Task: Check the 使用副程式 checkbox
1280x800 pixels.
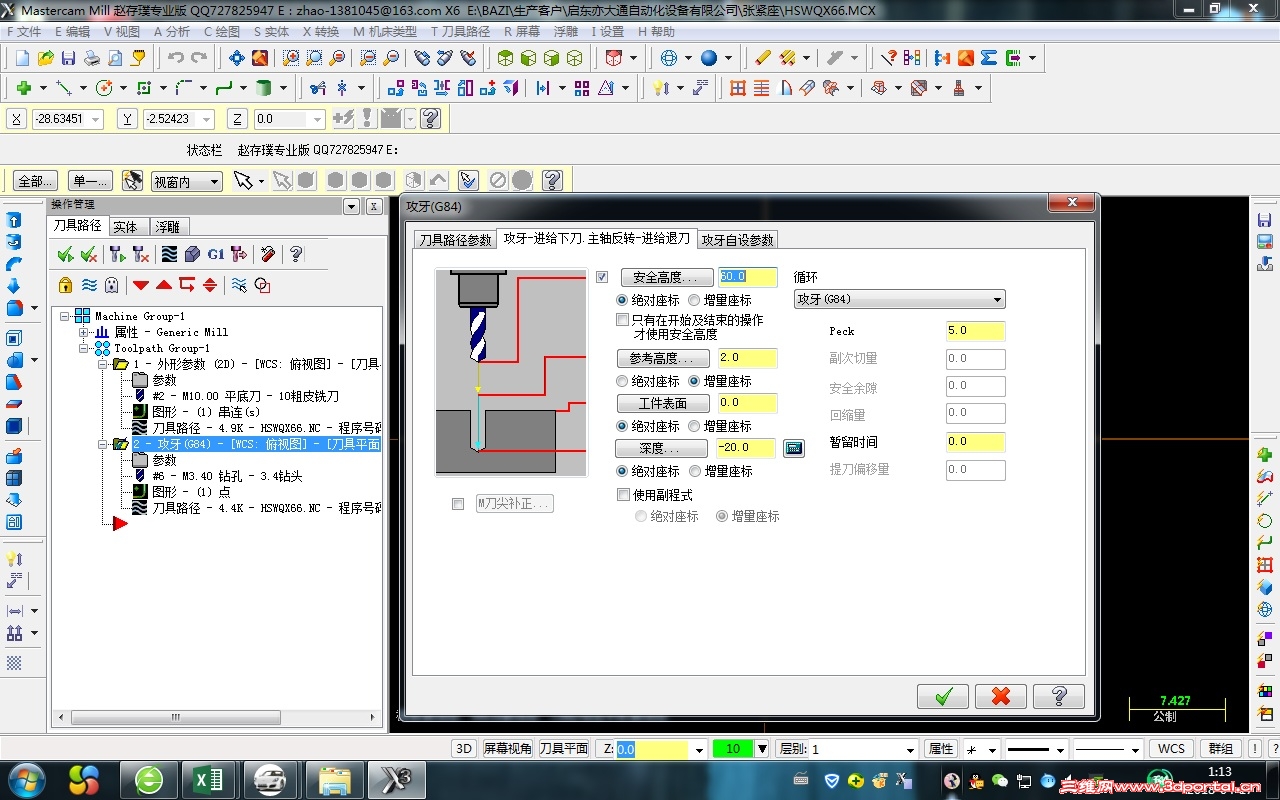Action: point(623,495)
